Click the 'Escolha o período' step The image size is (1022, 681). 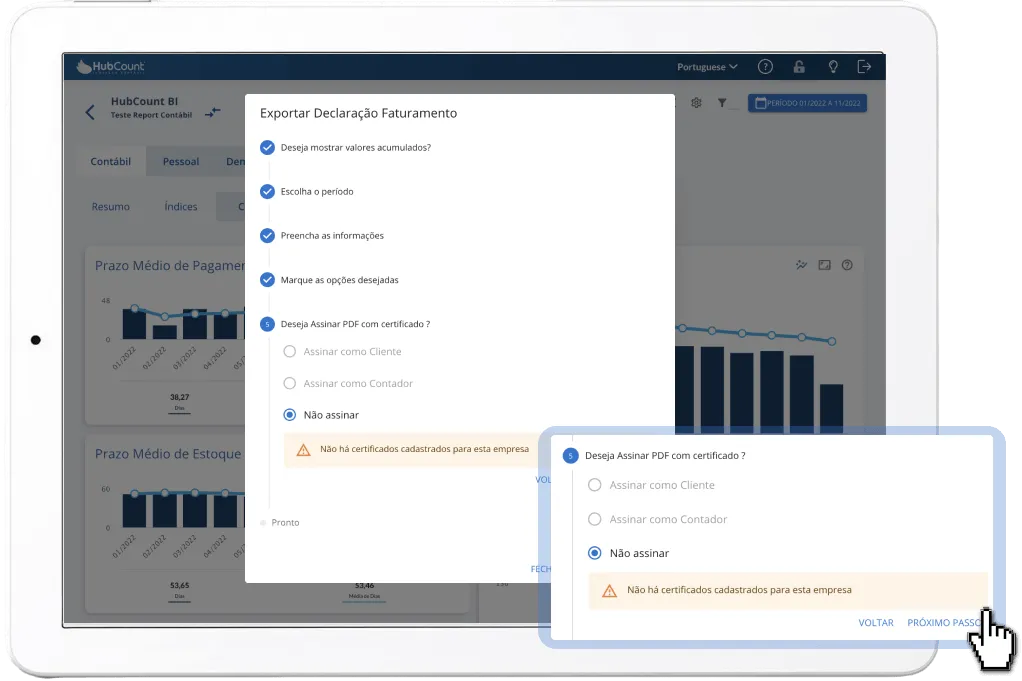pyautogui.click(x=307, y=192)
